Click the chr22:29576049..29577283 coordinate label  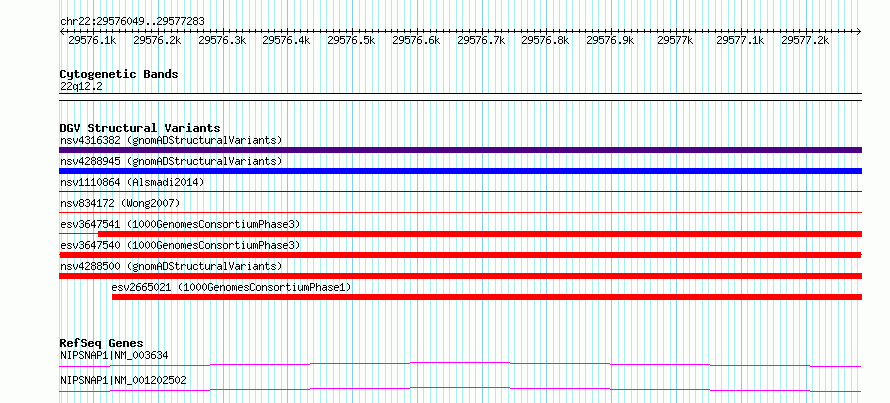click(132, 22)
